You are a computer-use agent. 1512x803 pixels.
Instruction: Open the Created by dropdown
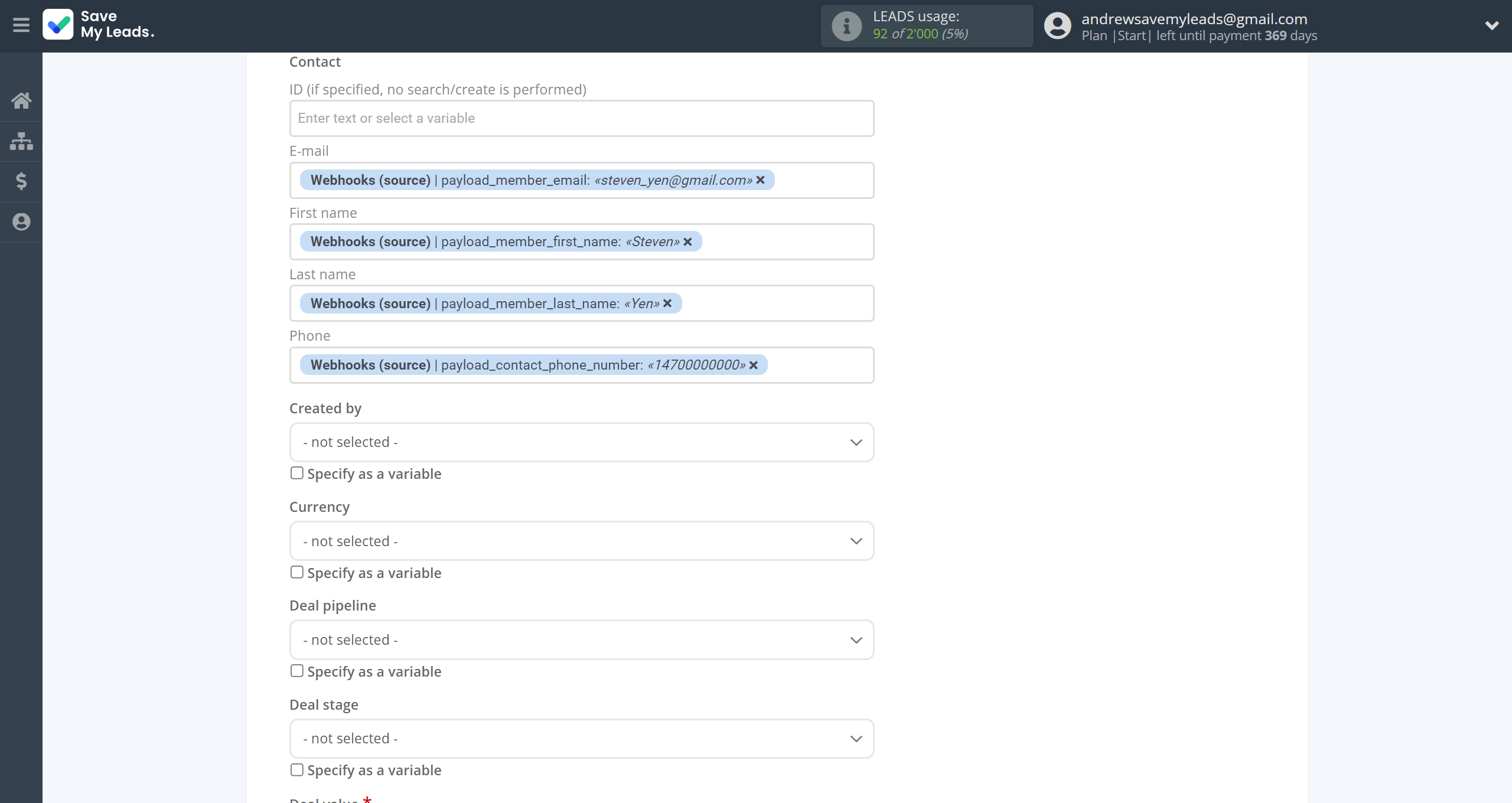pos(582,442)
